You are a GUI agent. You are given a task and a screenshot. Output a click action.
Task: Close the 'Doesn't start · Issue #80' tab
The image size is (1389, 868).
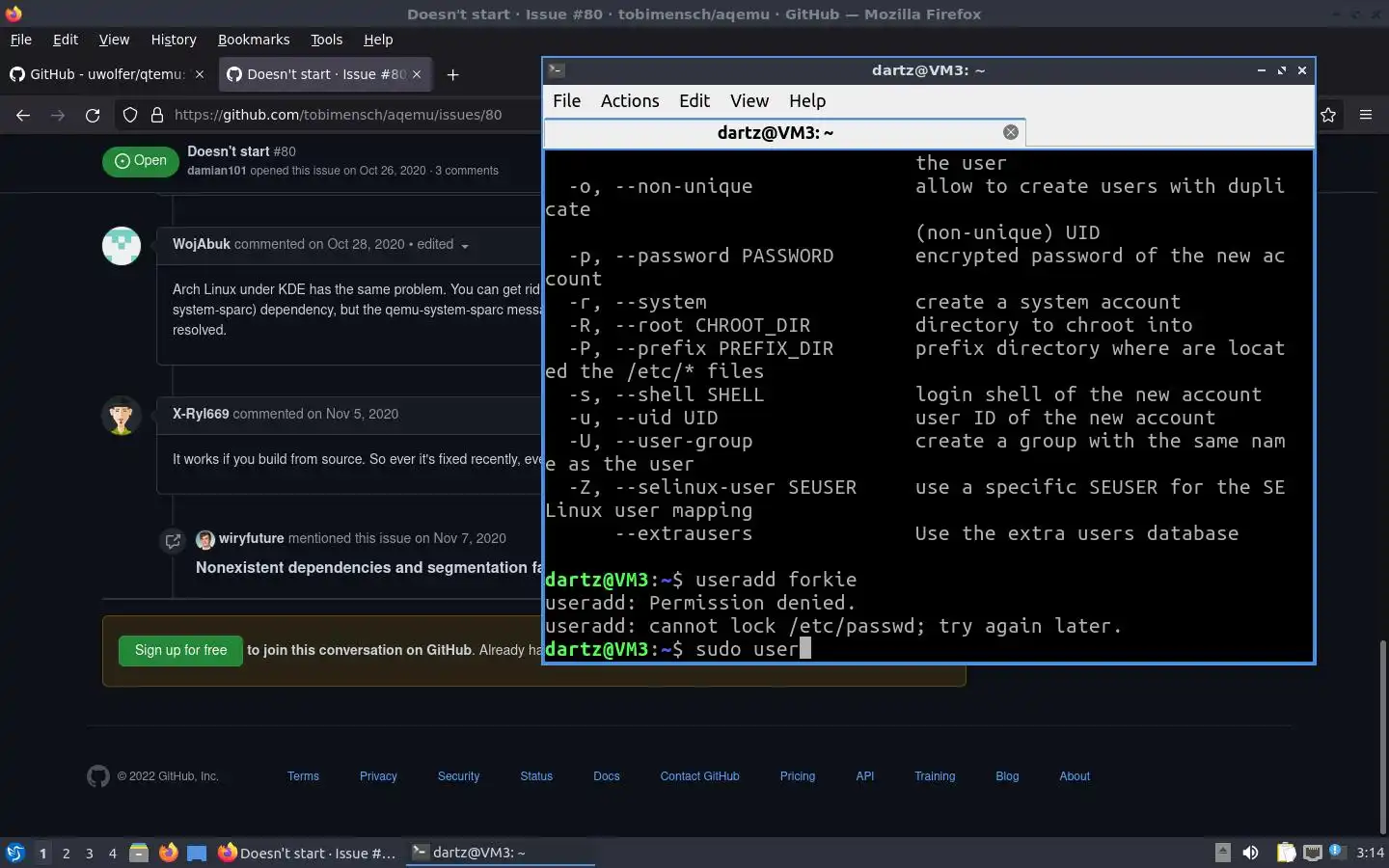417,74
